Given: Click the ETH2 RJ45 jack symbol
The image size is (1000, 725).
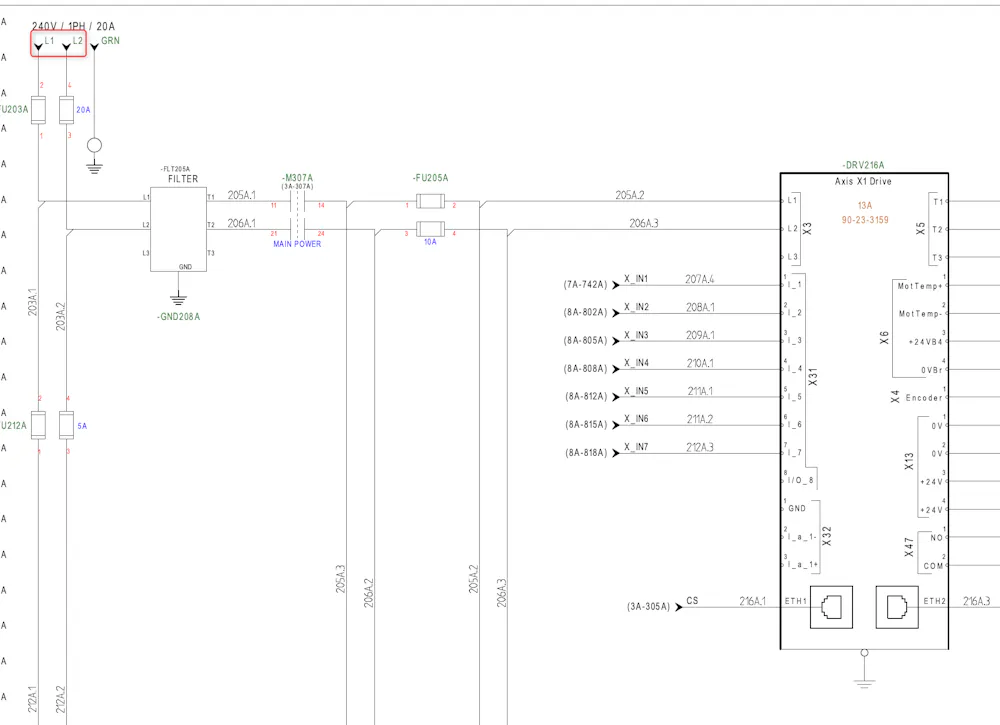Looking at the screenshot, I should coord(897,607).
